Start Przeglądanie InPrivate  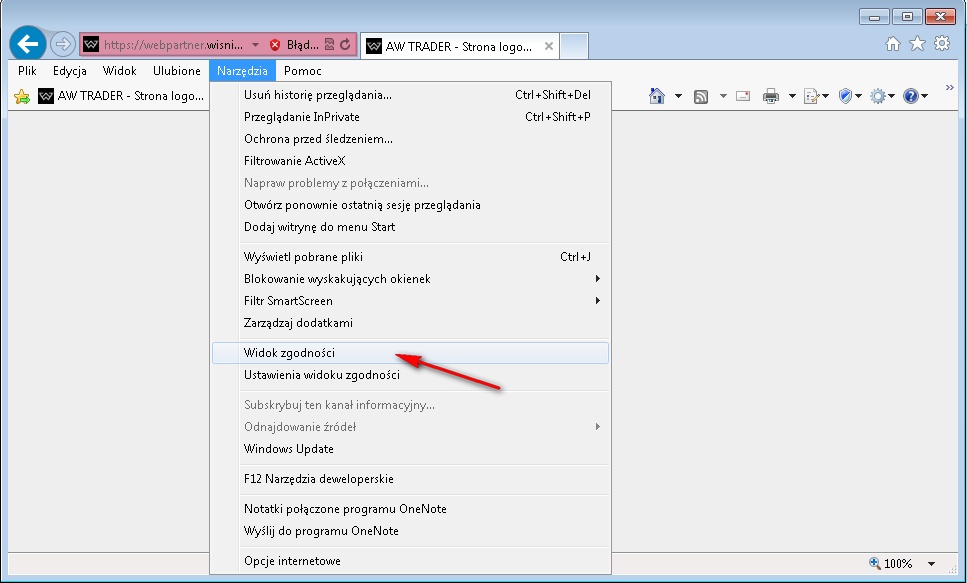tap(410, 117)
